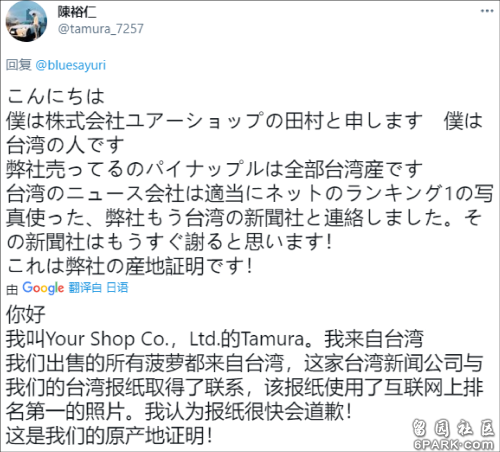Click the 6PARK.com watermark text

click(454, 445)
